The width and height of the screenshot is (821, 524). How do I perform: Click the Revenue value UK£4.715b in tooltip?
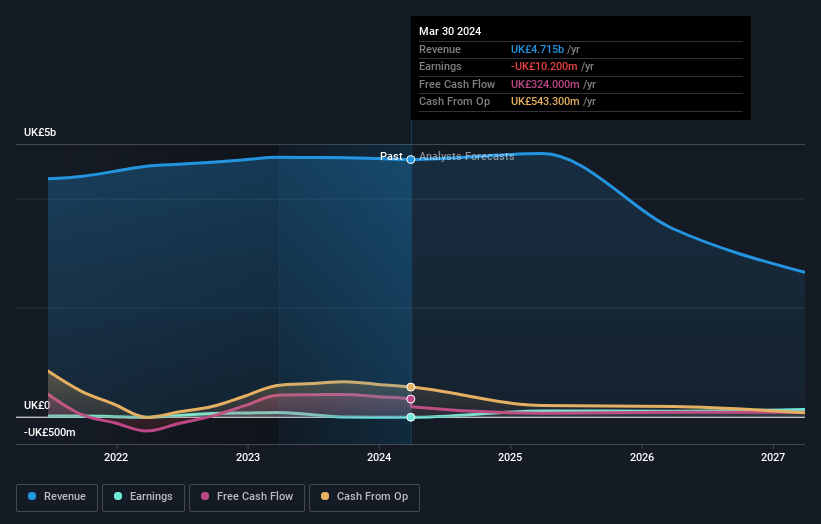click(537, 49)
